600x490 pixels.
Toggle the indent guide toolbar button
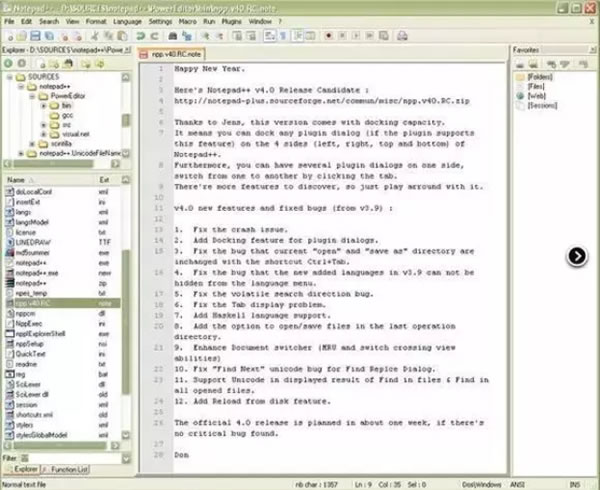click(297, 36)
